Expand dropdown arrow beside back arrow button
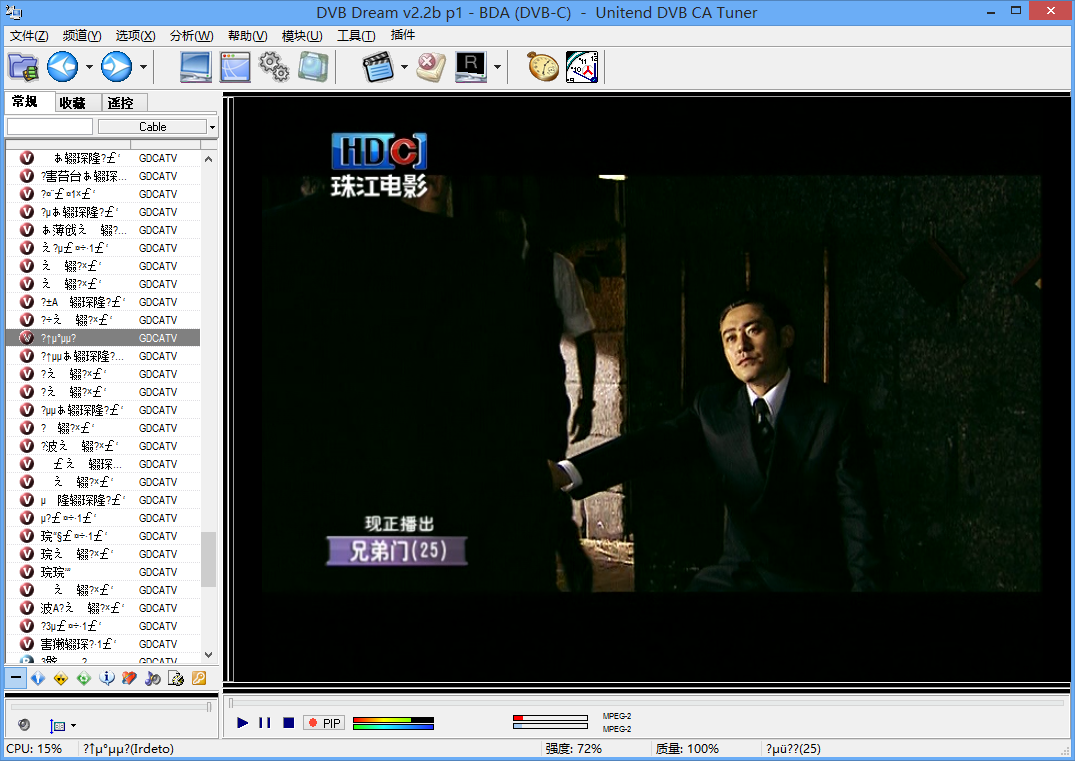1075x761 pixels. (89, 67)
